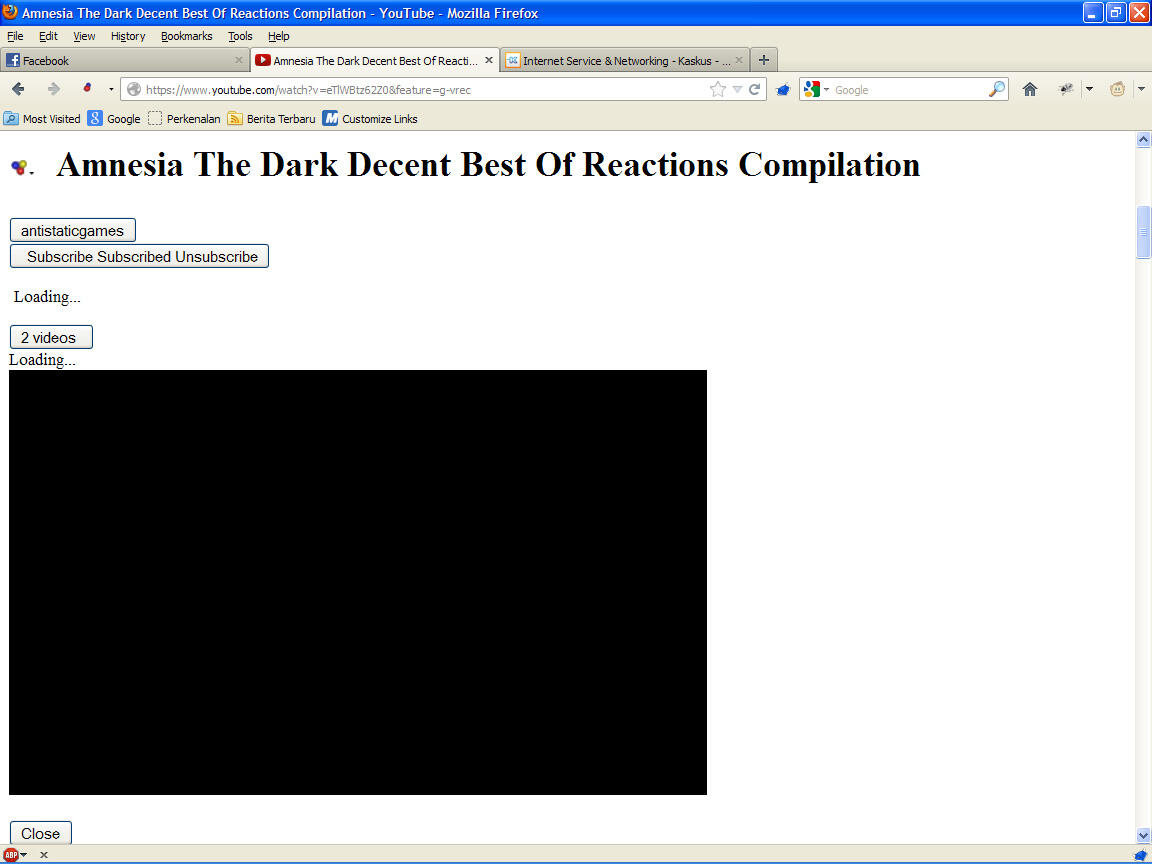Click the Subscribe Subscribed Unsubscribe button

pyautogui.click(x=140, y=256)
